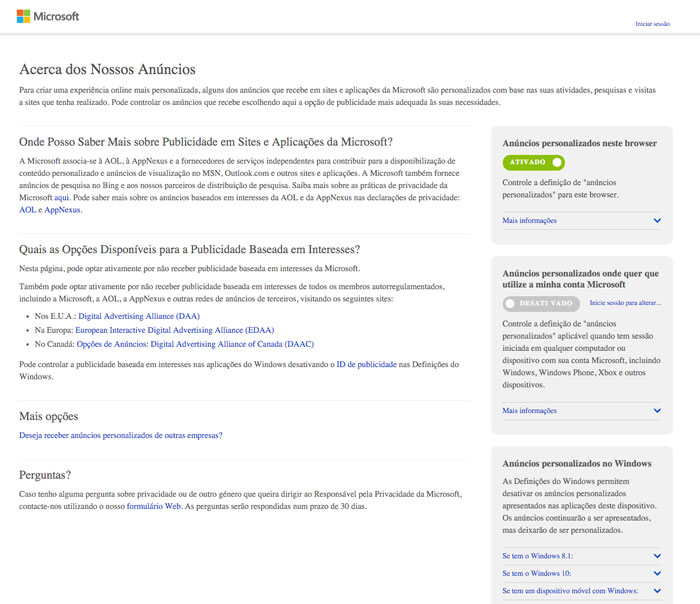The image size is (700, 604).
Task: Toggle the ATIVADO browser ads switch
Action: coord(533,162)
